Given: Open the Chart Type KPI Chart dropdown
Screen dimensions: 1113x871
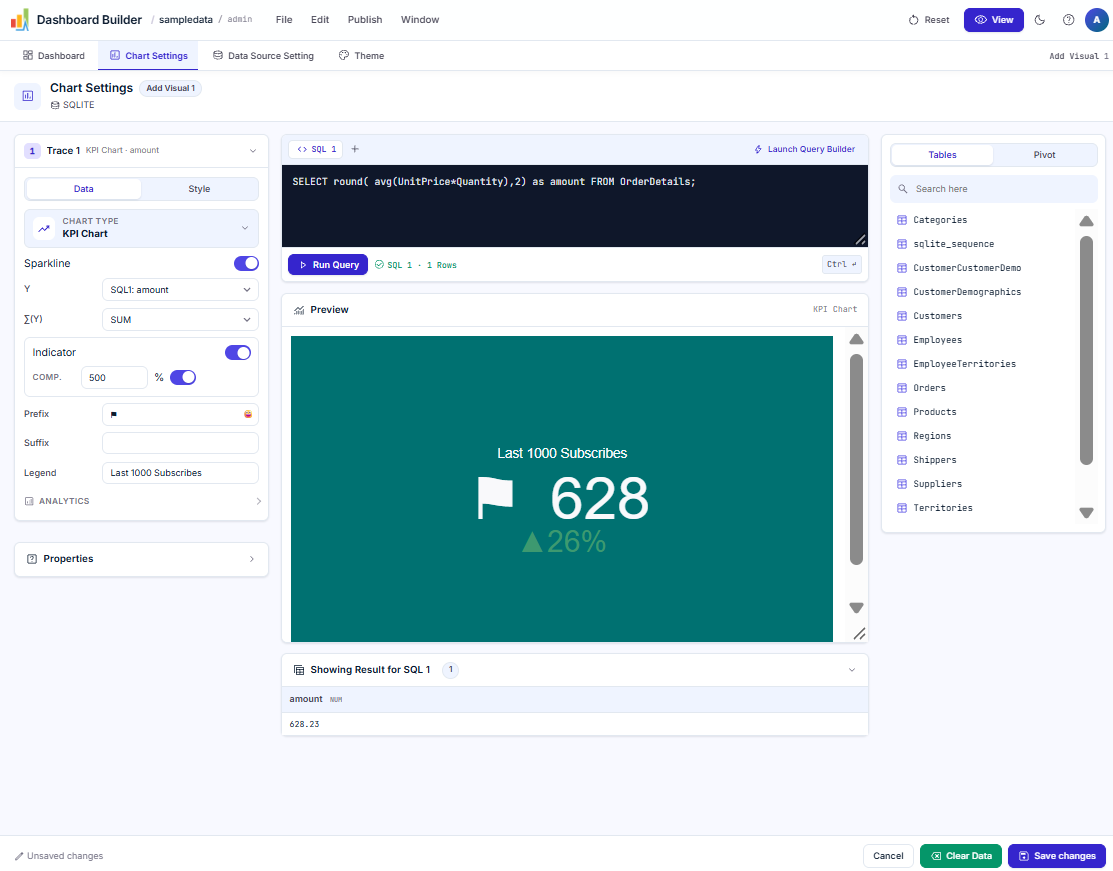Looking at the screenshot, I should (x=141, y=228).
